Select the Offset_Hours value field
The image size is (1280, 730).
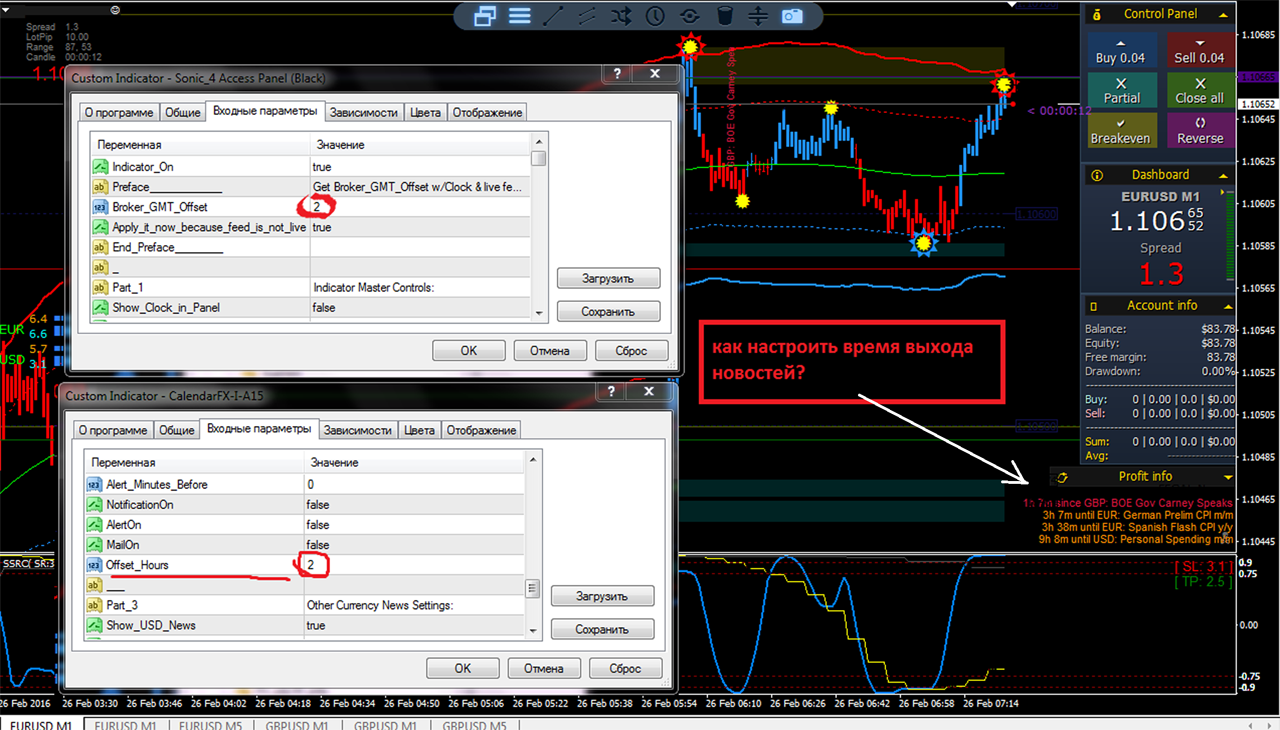[x=414, y=565]
